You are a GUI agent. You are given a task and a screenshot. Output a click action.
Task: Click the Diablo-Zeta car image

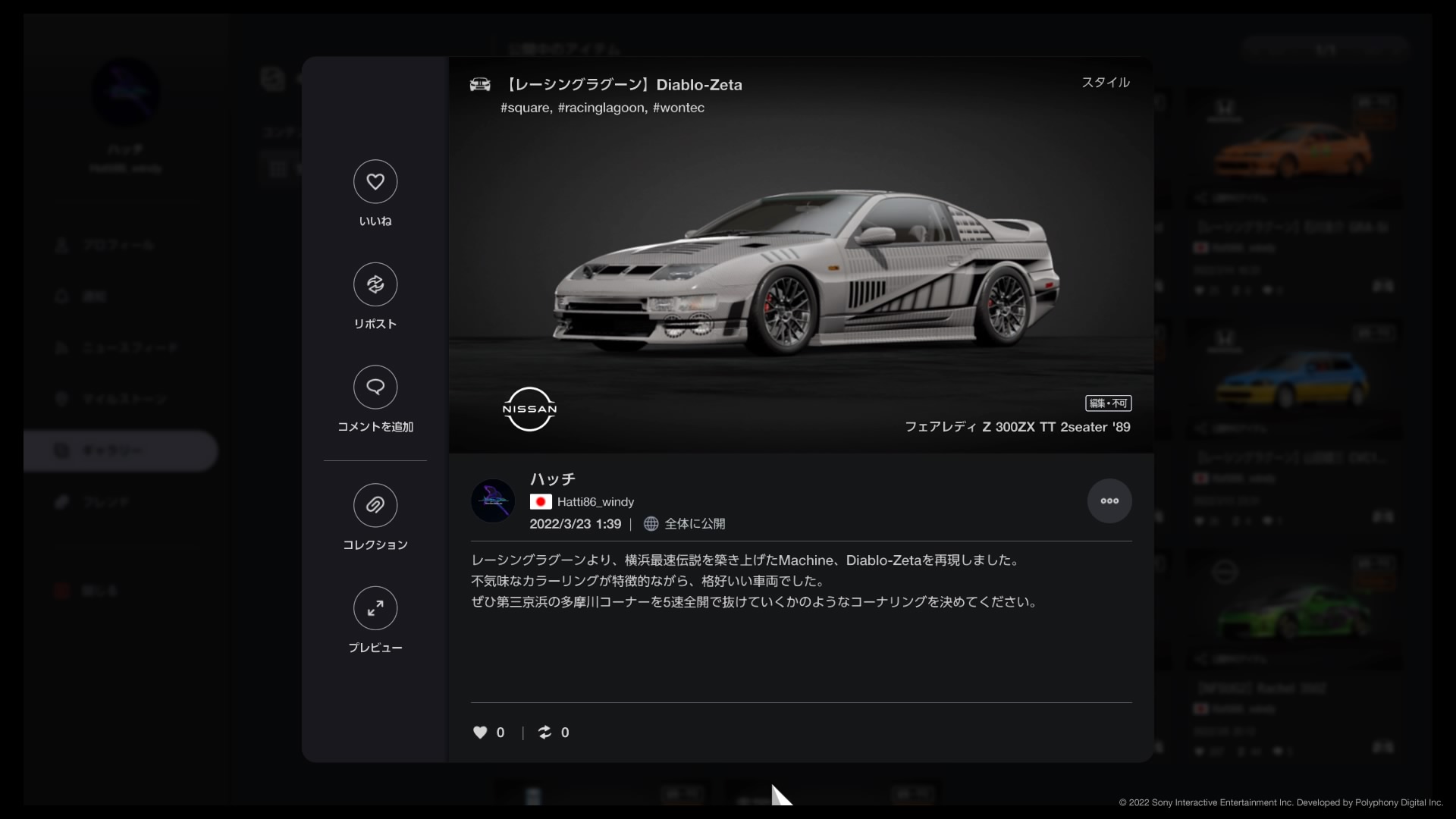click(804, 273)
